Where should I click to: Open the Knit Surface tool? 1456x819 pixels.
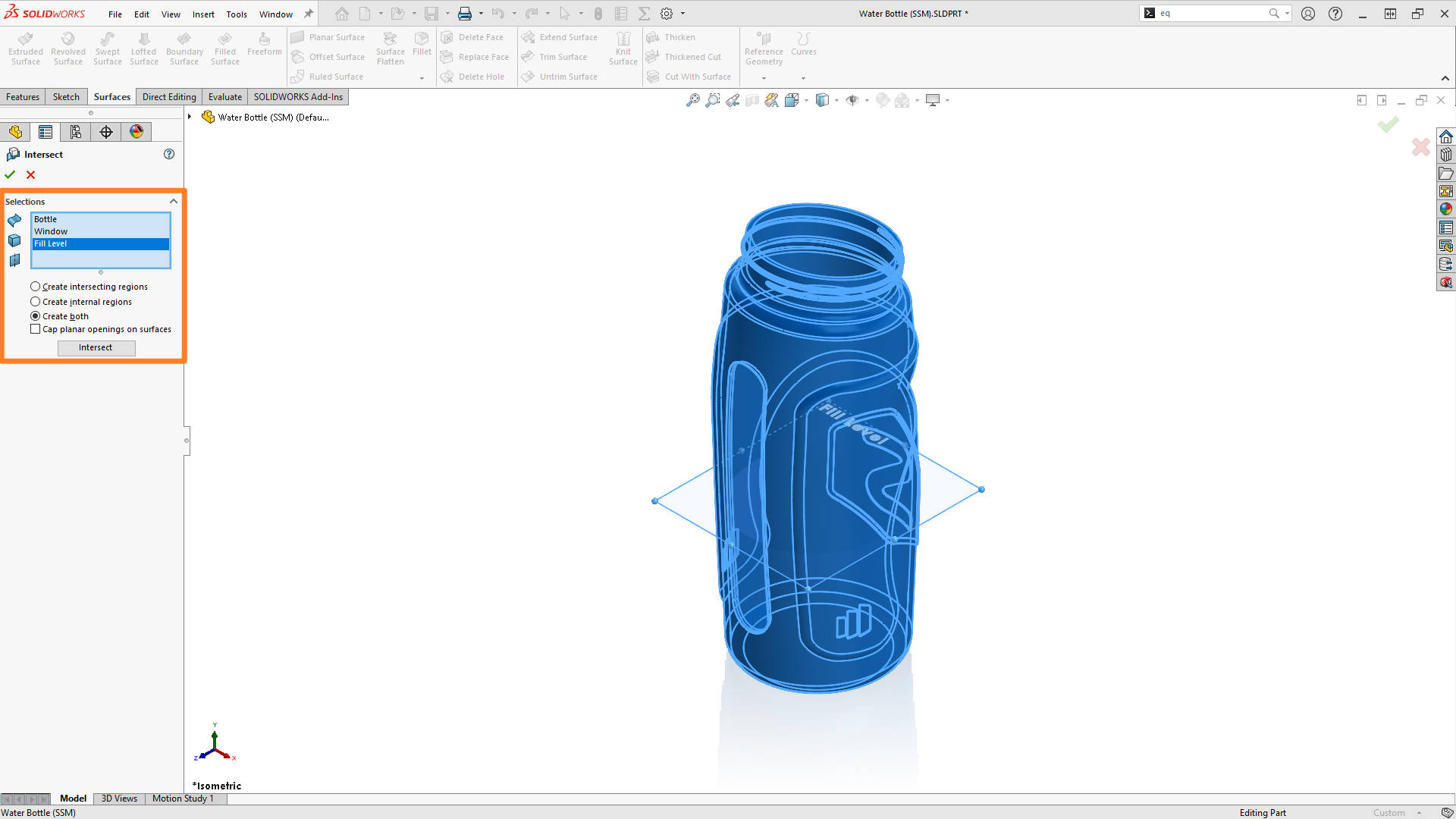[x=623, y=47]
